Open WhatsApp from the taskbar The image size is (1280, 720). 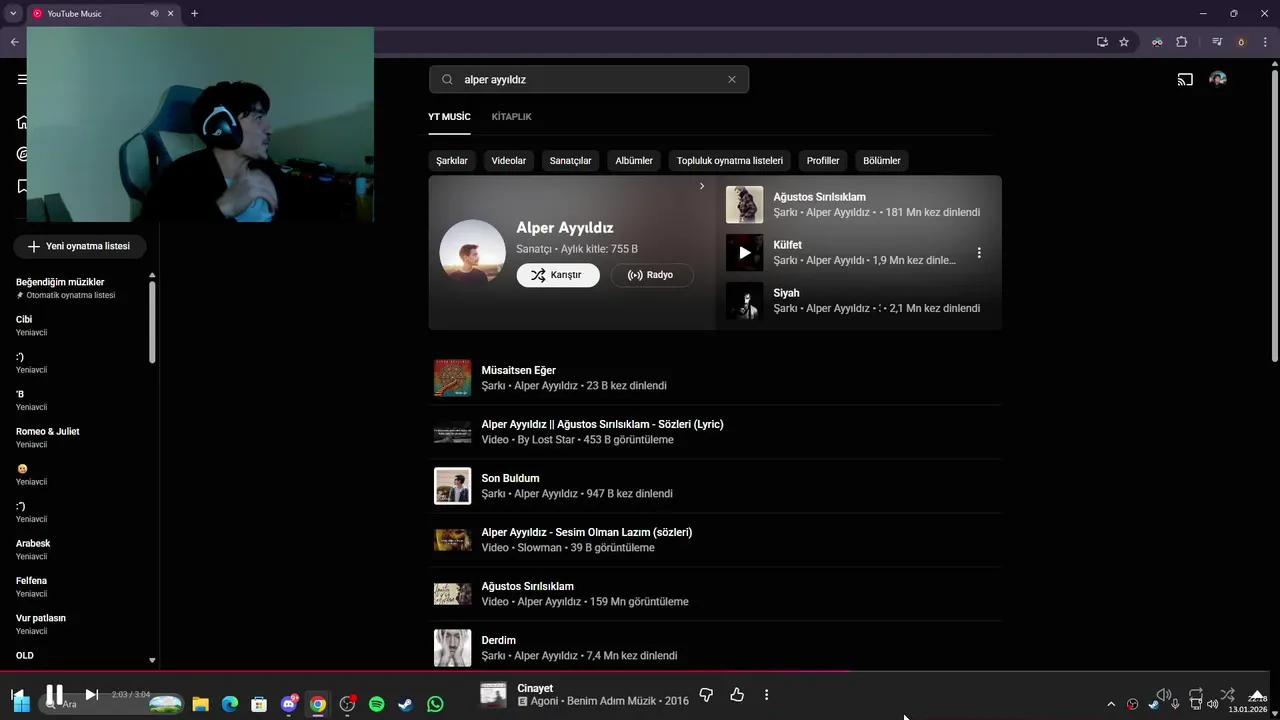(435, 704)
